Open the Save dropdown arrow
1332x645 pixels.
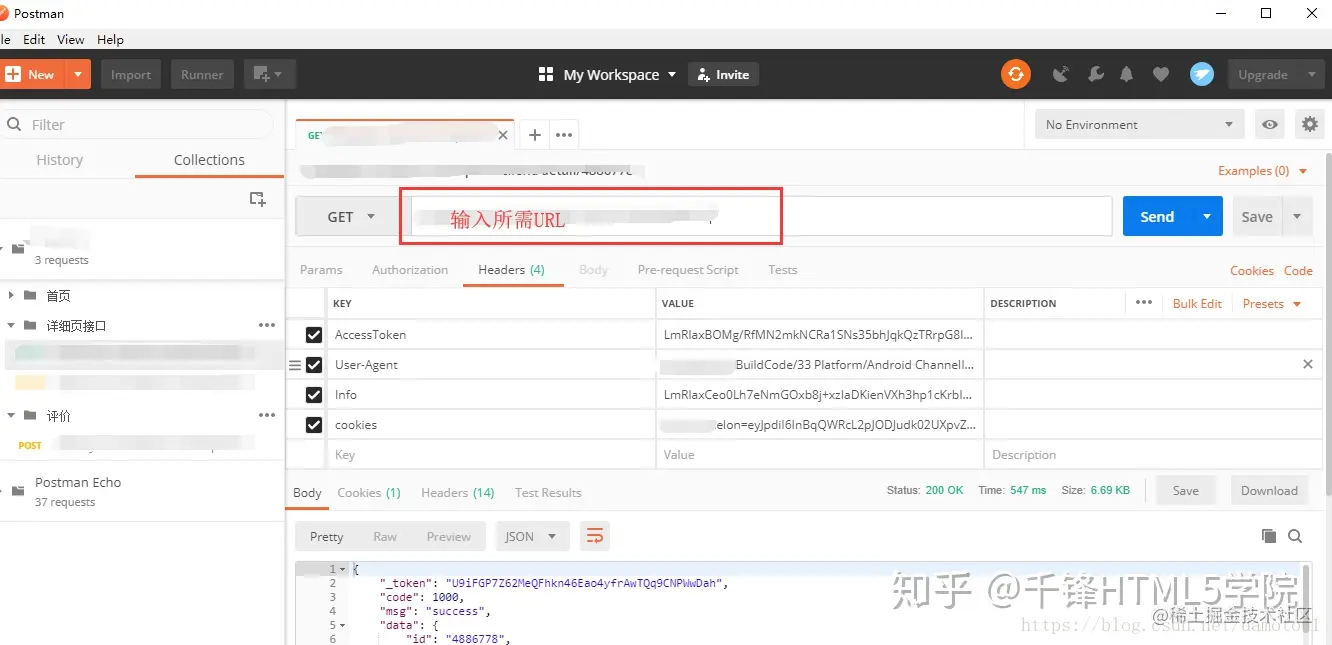[1297, 217]
